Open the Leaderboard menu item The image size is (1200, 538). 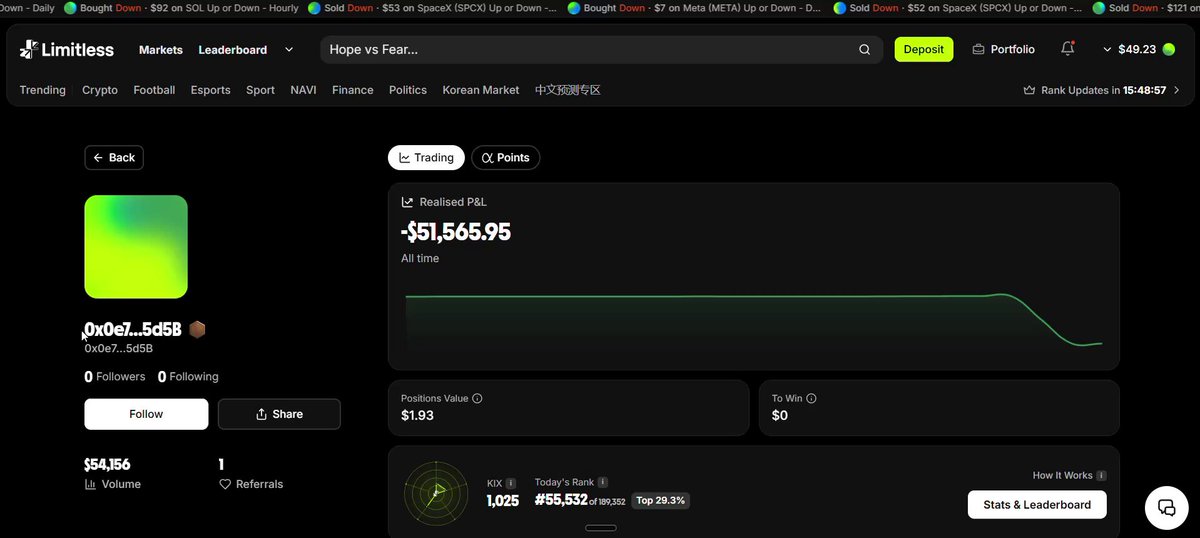pyautogui.click(x=232, y=50)
